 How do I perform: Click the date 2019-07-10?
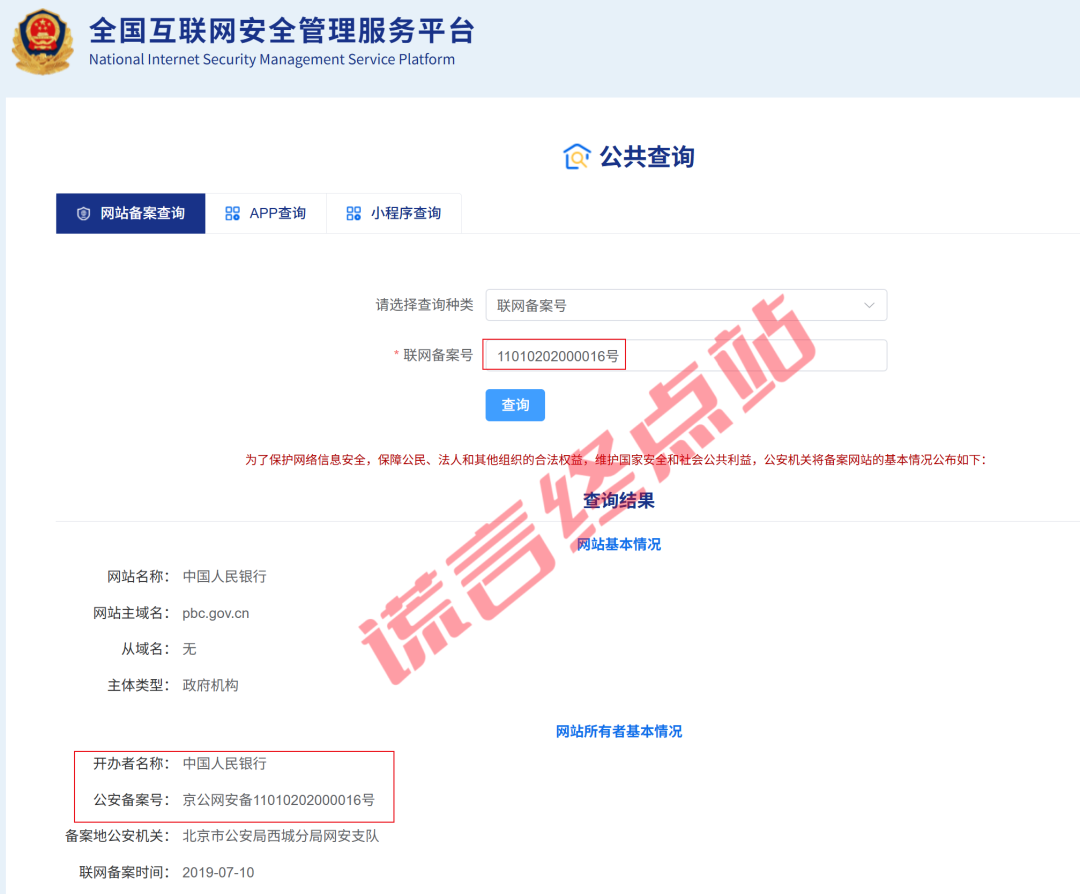[x=218, y=873]
